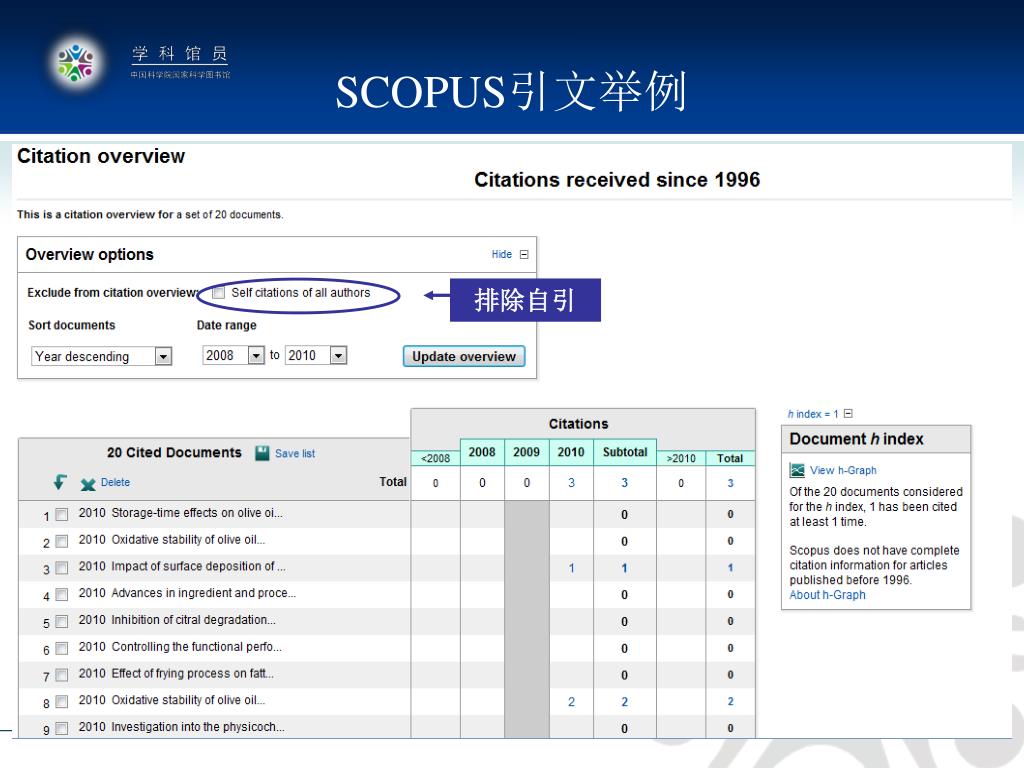Click total row Total column count 3
This screenshot has width=1024, height=768.
tap(730, 483)
